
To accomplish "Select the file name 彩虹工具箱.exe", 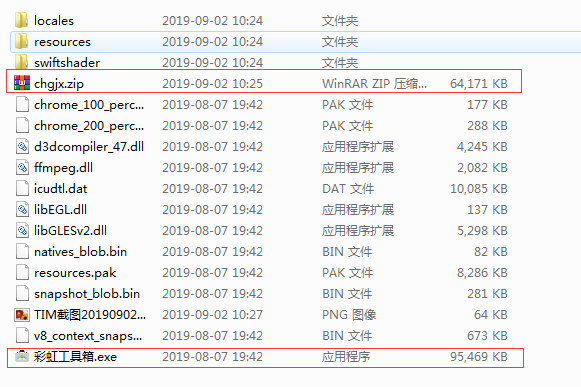I will pos(75,357).
